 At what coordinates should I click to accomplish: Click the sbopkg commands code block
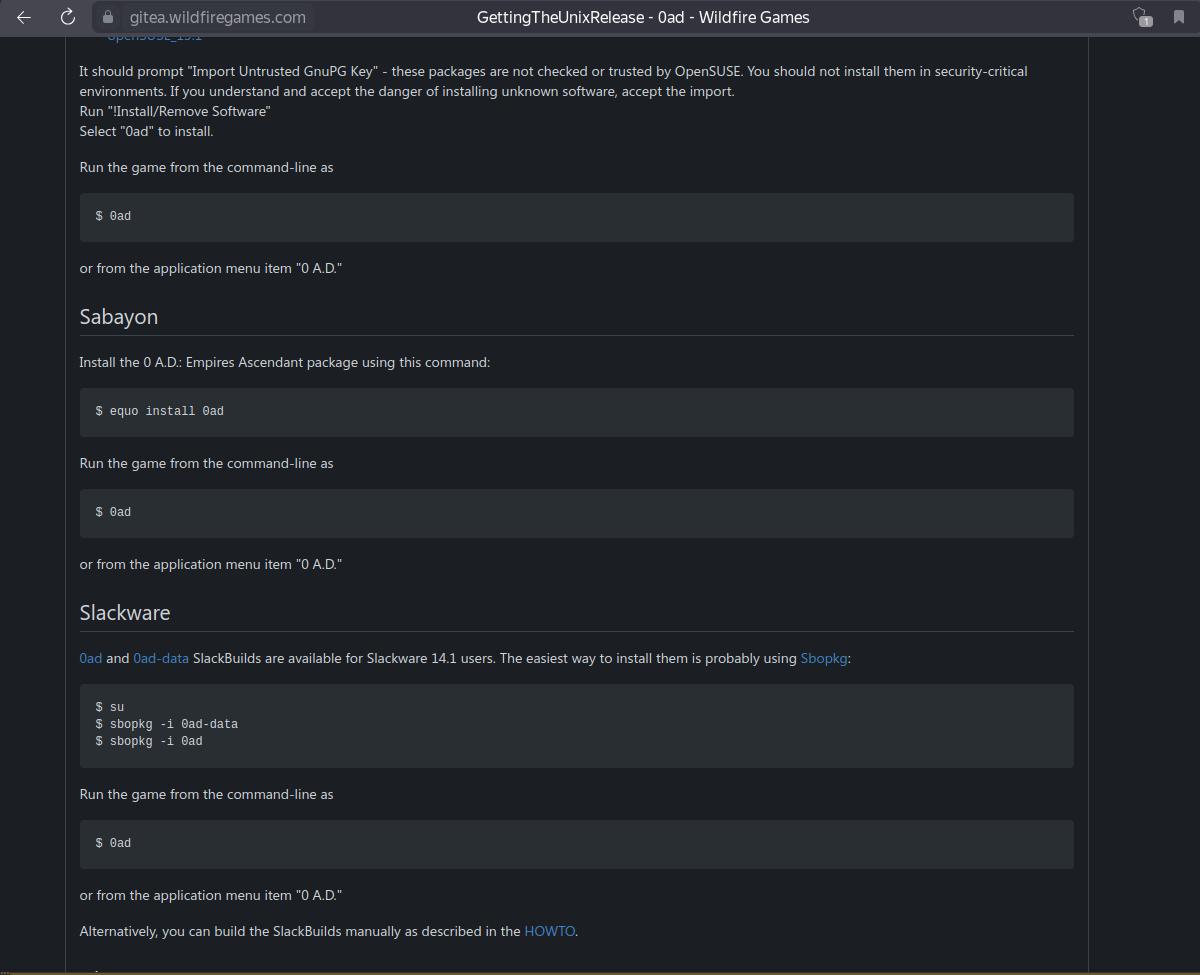pyautogui.click(x=576, y=725)
